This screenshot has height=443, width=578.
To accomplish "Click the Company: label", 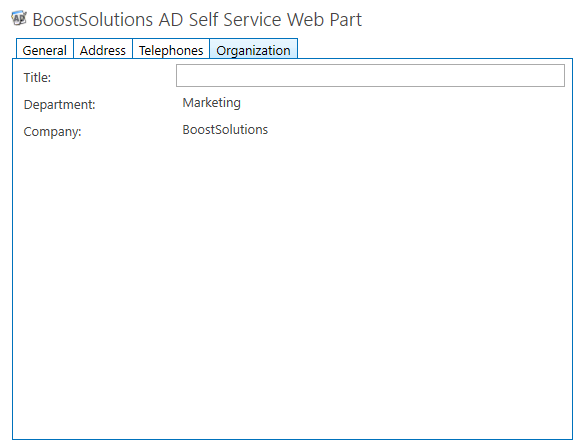I will [x=52, y=132].
